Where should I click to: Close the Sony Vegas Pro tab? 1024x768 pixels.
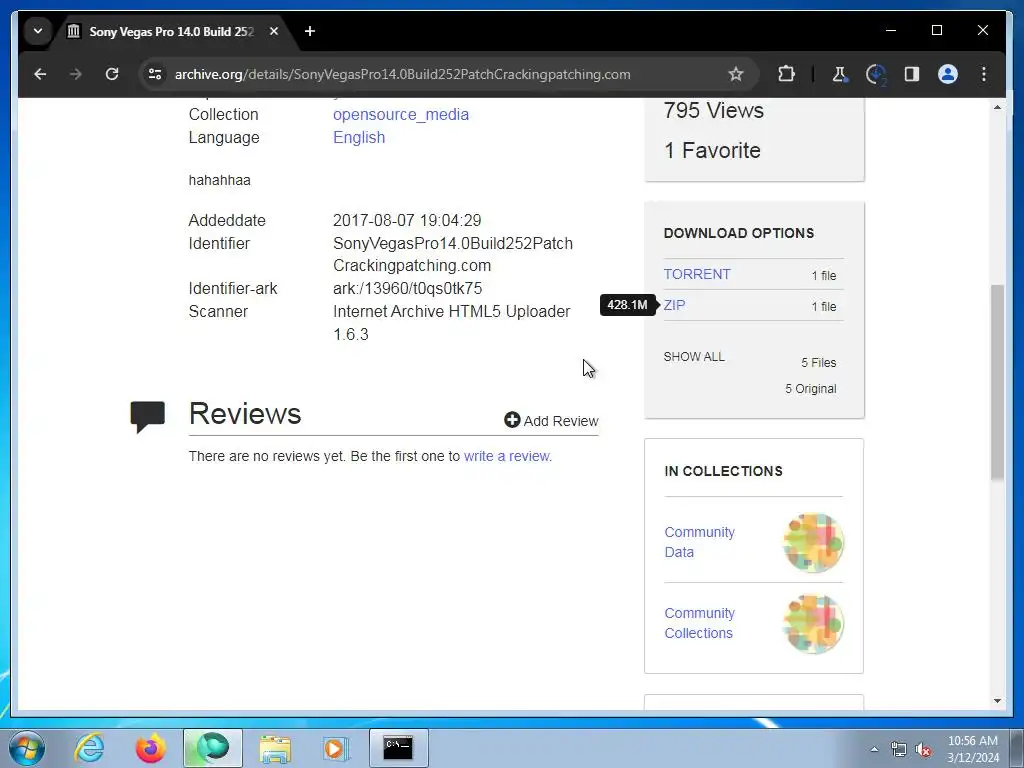tap(274, 31)
